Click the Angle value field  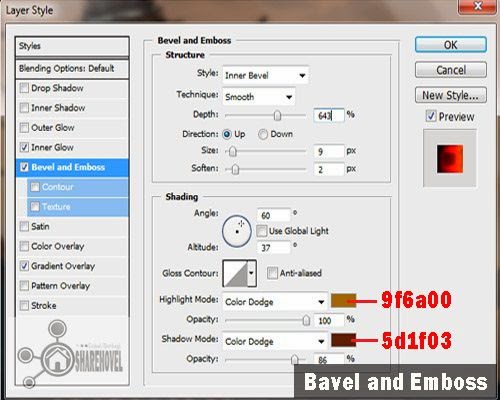tap(274, 215)
